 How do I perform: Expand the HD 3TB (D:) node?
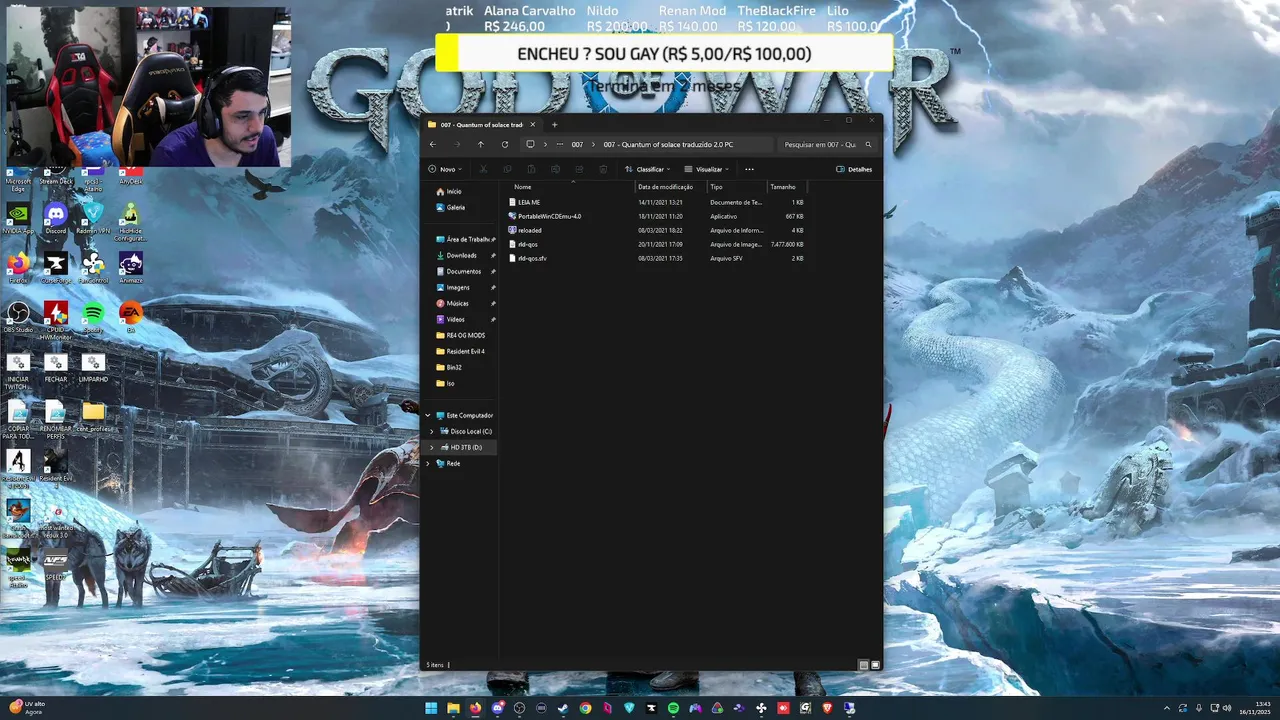pyautogui.click(x=432, y=447)
